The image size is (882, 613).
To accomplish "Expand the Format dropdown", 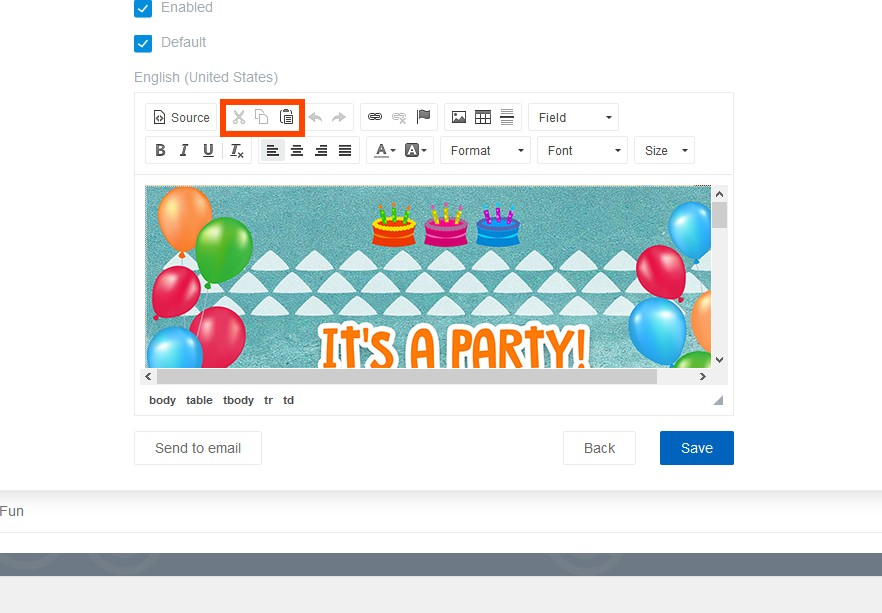I will pyautogui.click(x=485, y=150).
